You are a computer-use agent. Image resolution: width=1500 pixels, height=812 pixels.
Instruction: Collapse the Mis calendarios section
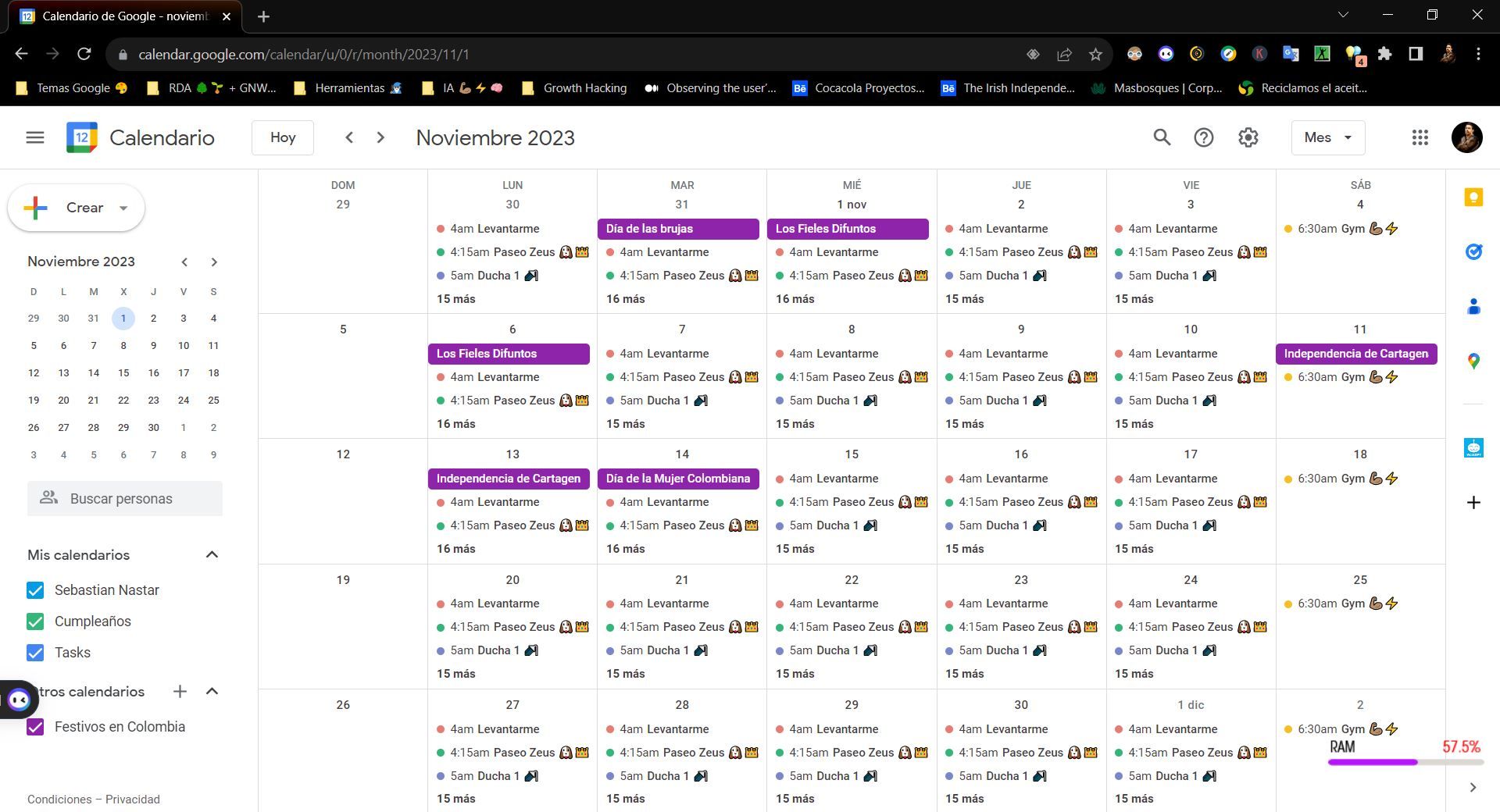point(212,554)
